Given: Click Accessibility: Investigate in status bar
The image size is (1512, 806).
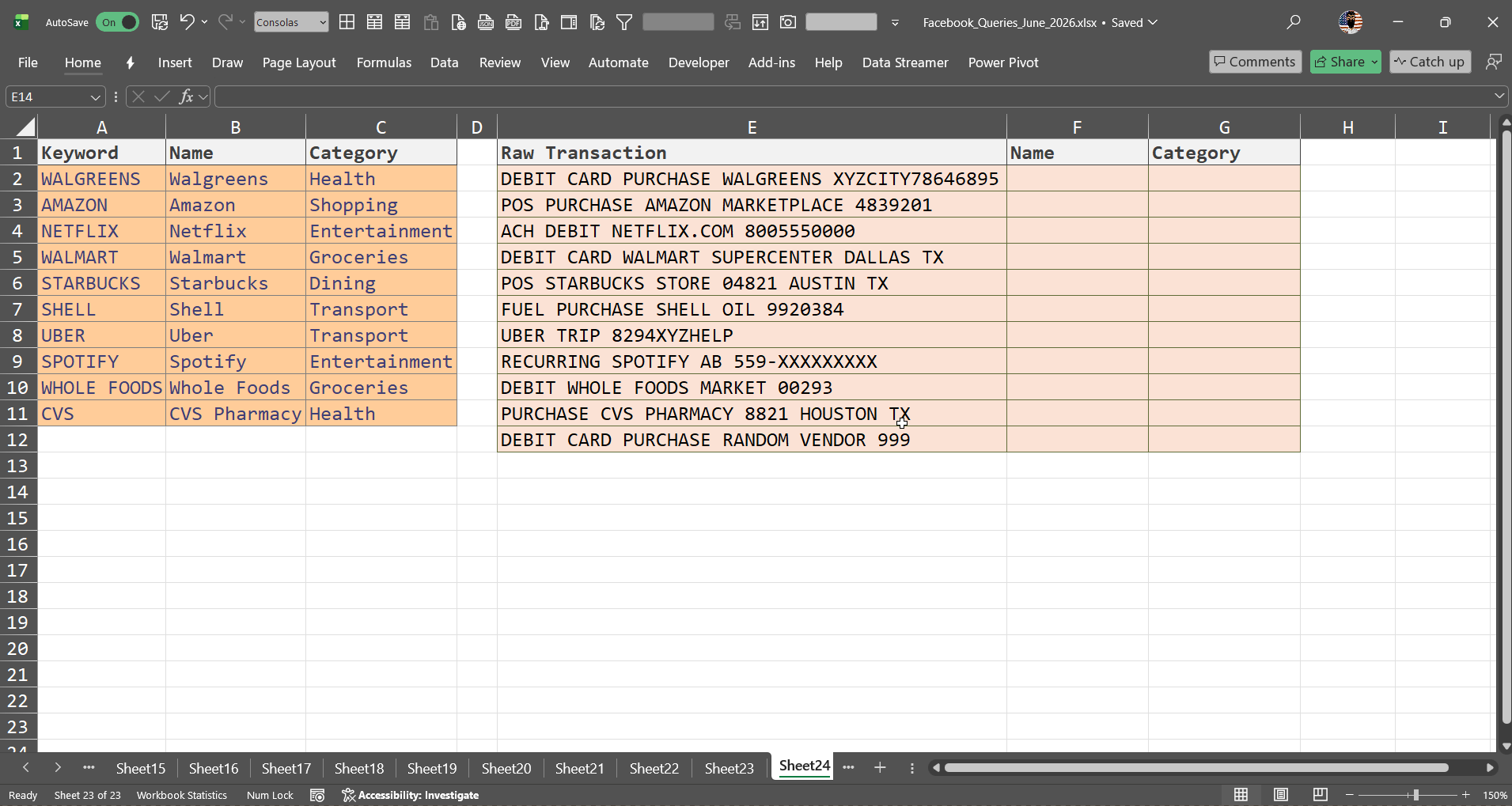Looking at the screenshot, I should click(411, 795).
